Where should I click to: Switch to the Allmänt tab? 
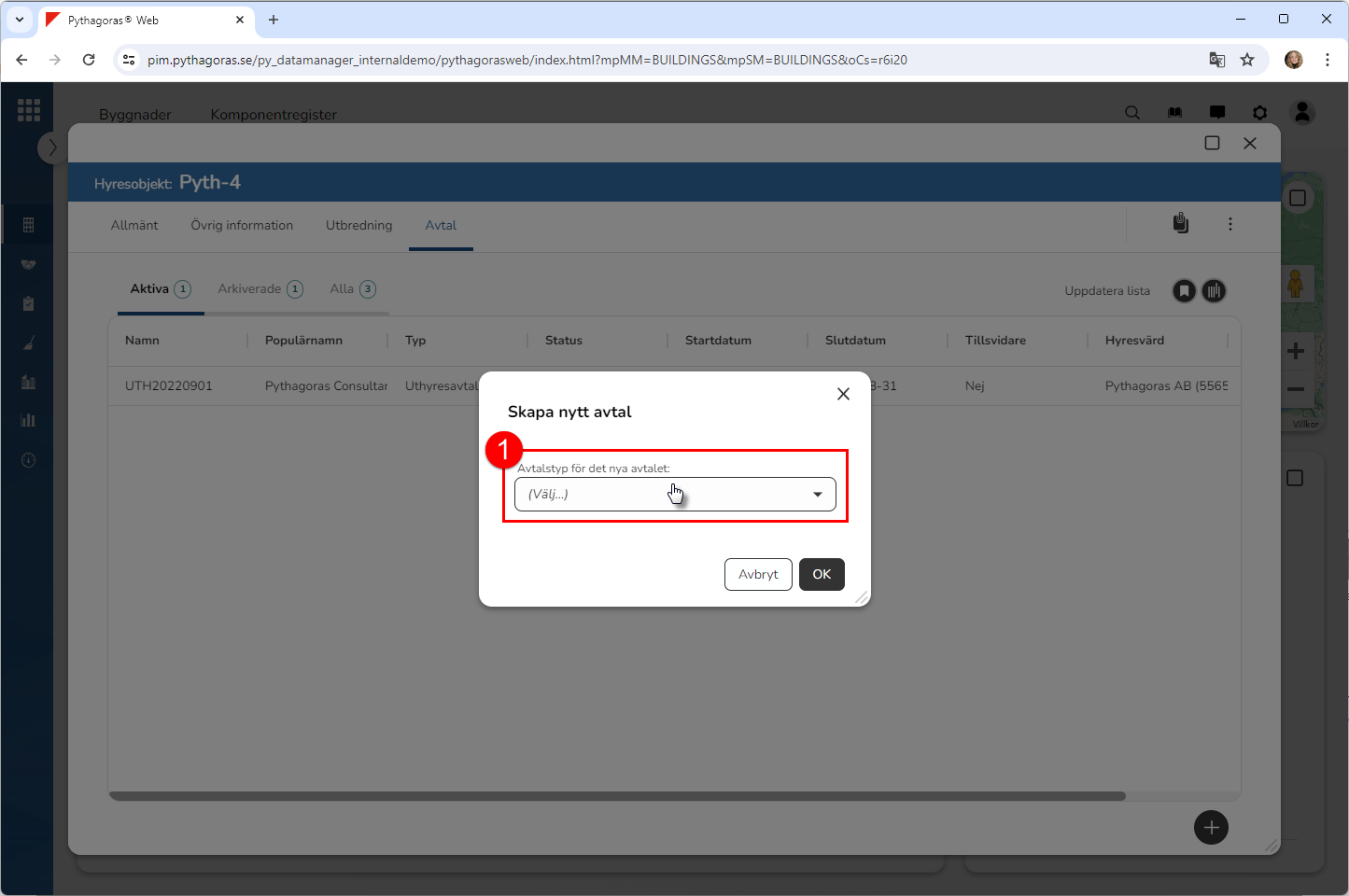point(134,226)
